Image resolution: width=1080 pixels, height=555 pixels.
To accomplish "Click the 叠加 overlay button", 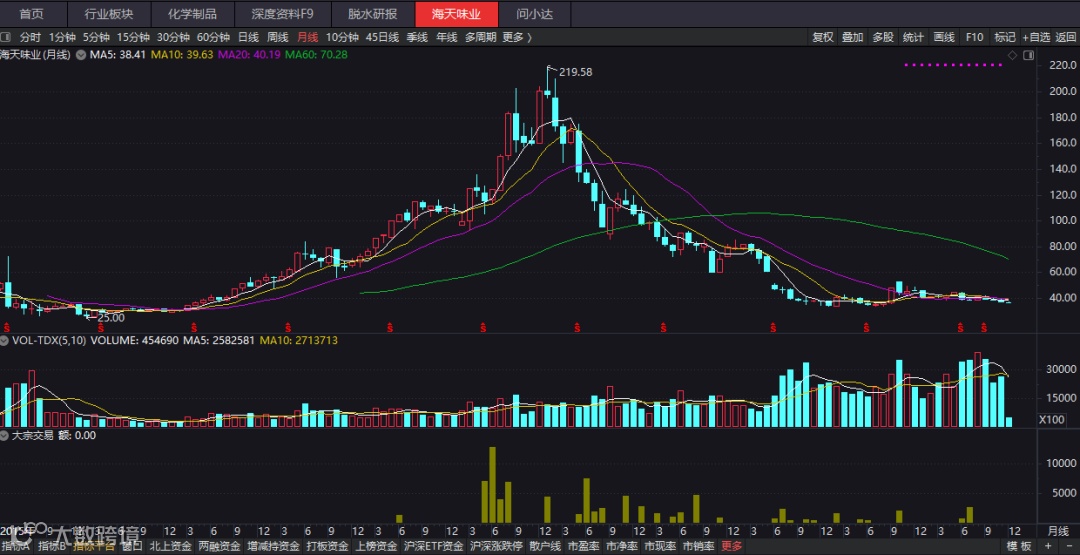I will [853, 37].
